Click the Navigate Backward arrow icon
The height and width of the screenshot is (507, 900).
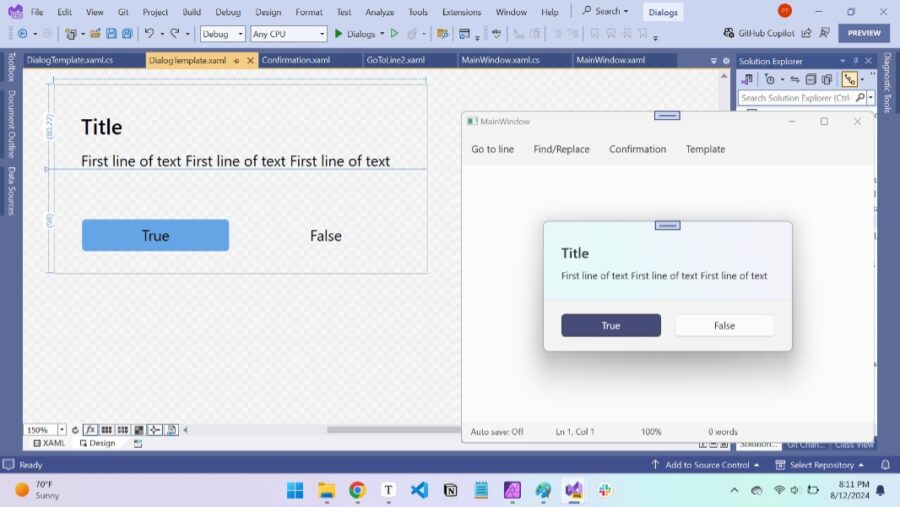(x=22, y=34)
